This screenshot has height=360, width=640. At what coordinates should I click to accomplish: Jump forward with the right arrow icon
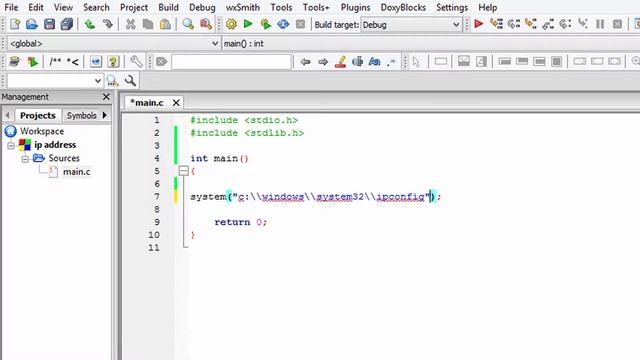click(323, 62)
